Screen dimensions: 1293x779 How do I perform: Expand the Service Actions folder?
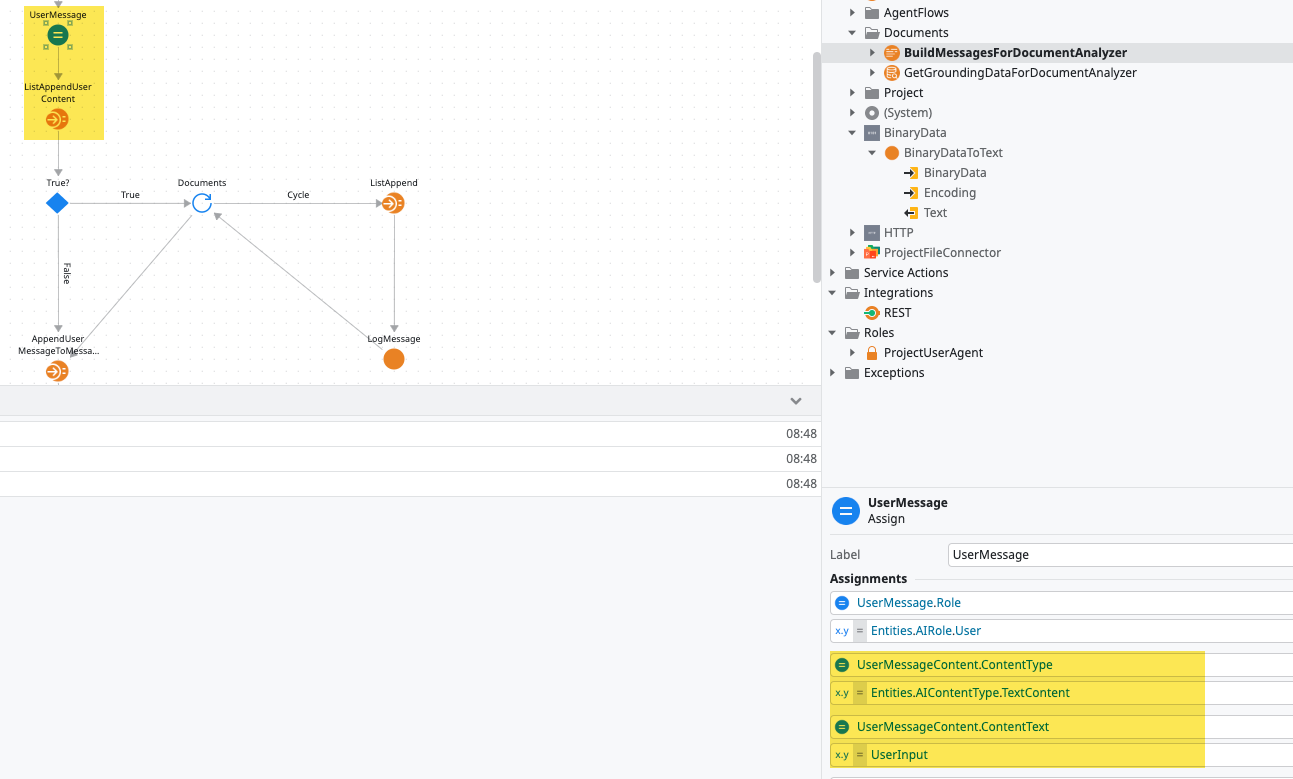[833, 273]
